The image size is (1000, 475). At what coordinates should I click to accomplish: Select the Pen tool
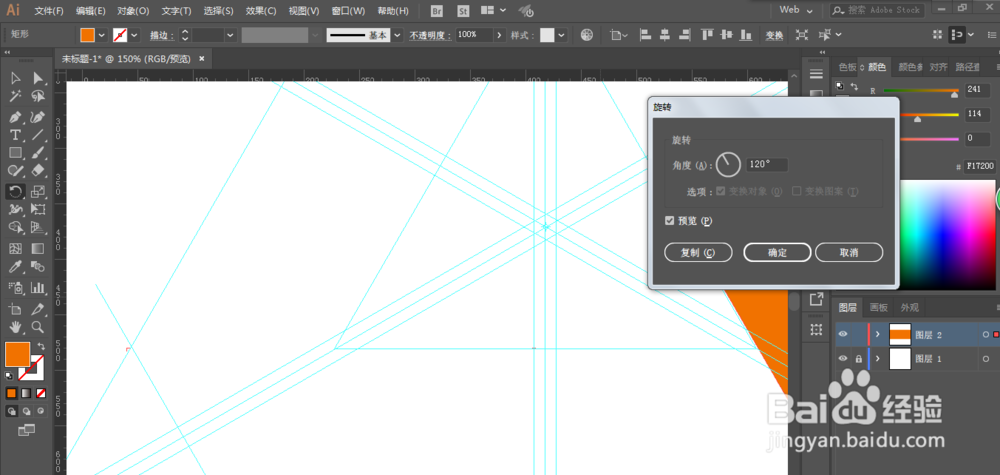15,117
